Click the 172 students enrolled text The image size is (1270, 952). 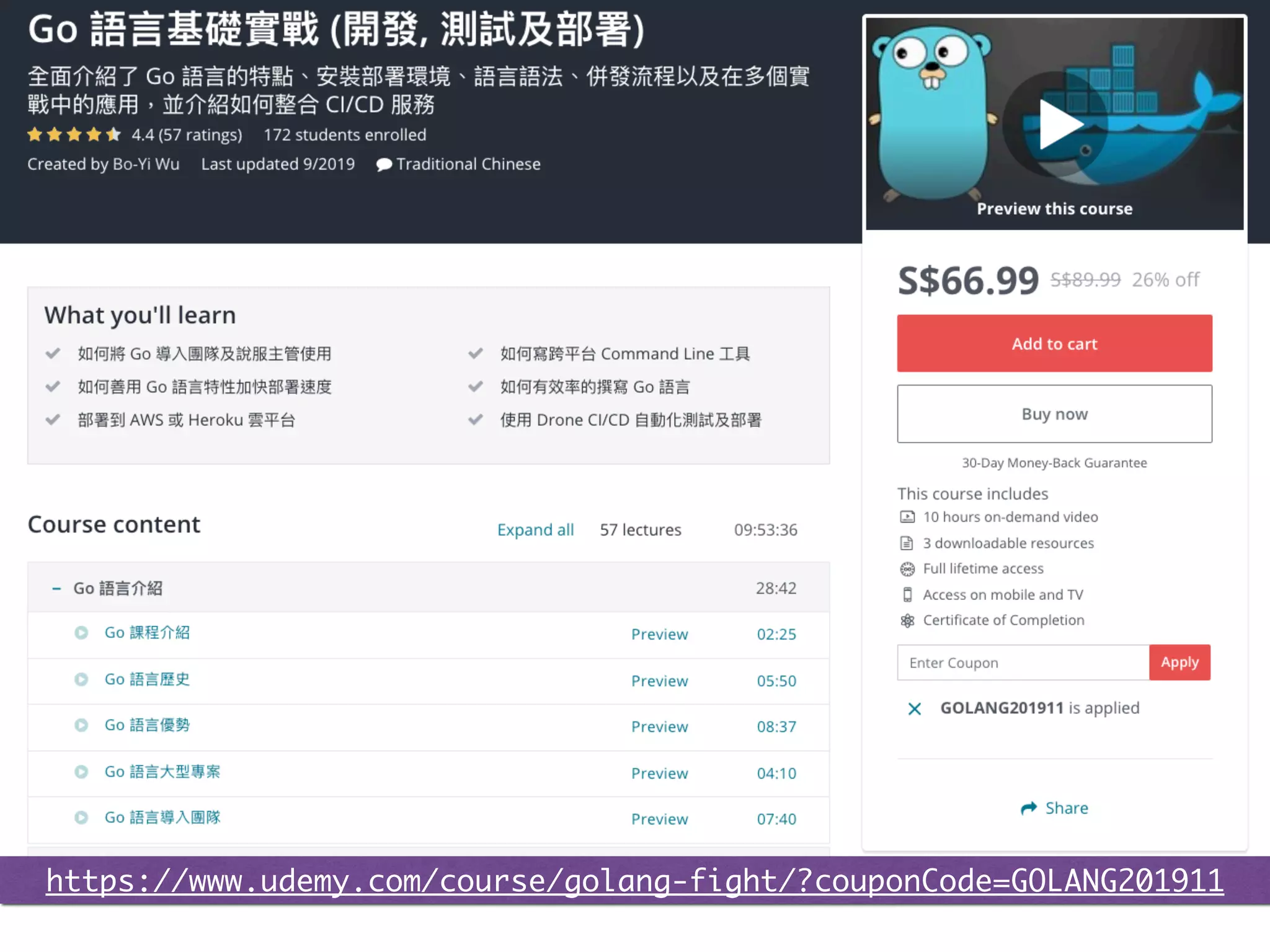coord(345,135)
